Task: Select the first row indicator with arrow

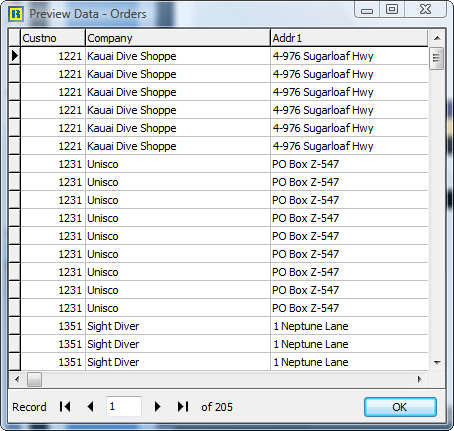Action: point(14,56)
